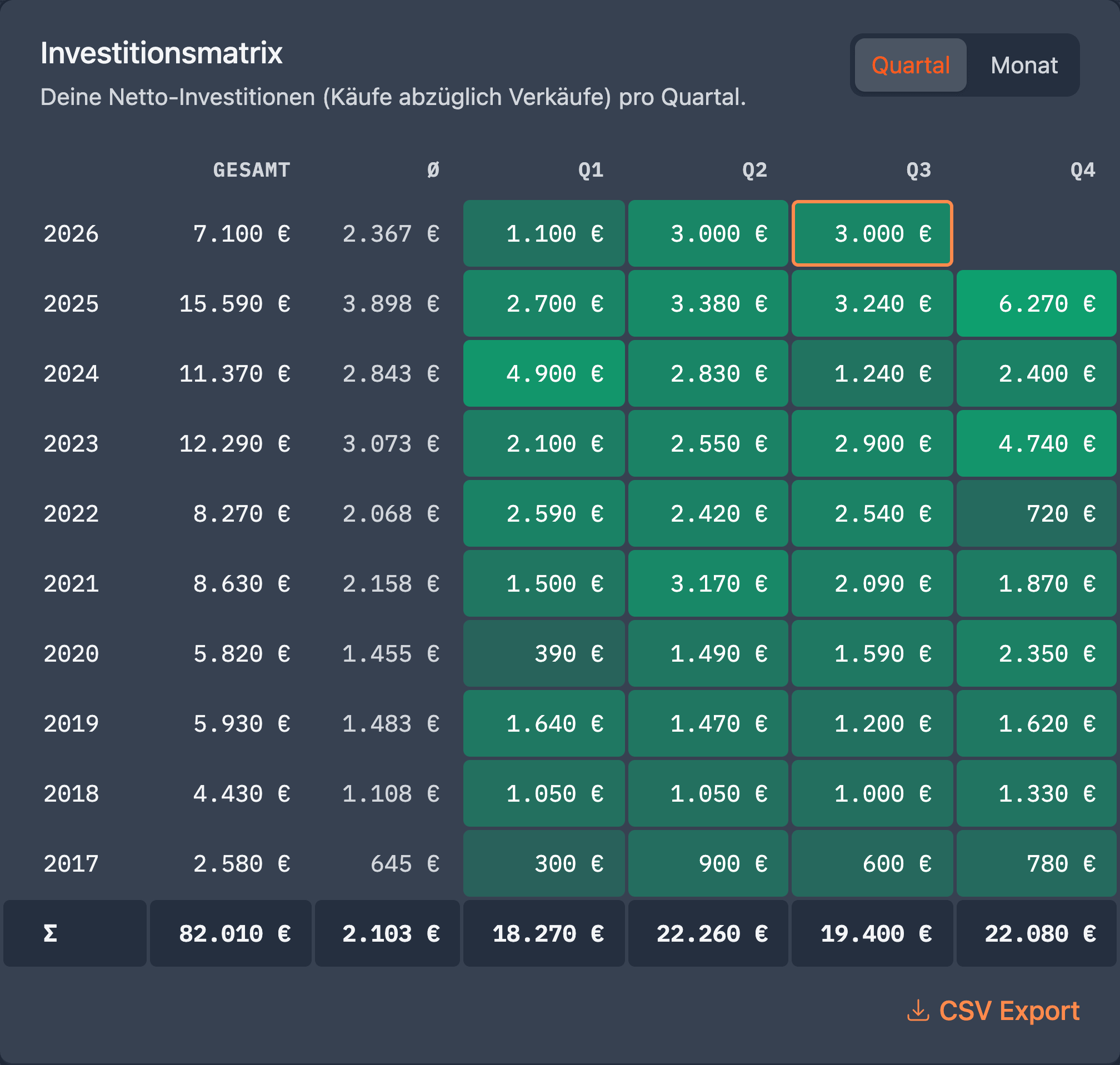Click the 2025 Q1 cell 2.700 €
This screenshot has width=1120, height=1065.
(x=544, y=304)
